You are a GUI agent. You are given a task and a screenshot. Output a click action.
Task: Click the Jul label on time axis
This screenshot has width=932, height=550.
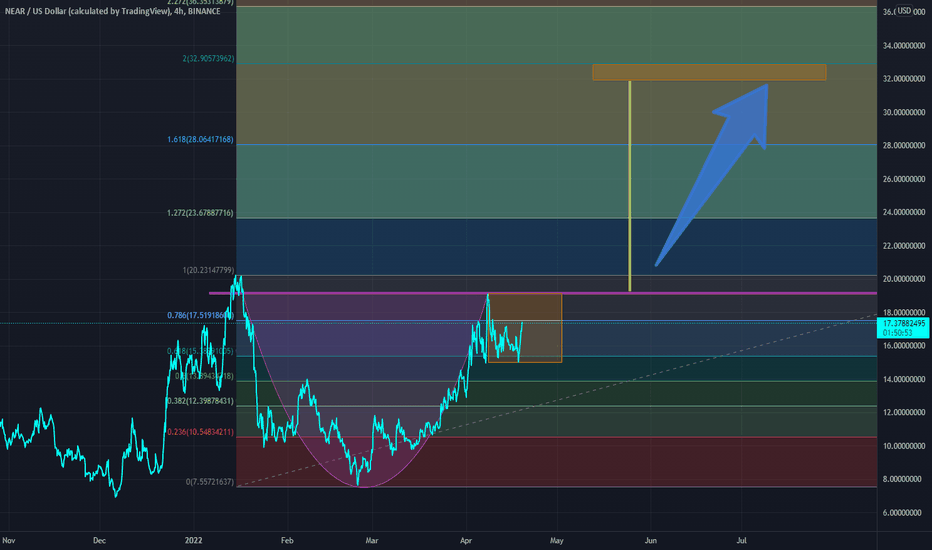pyautogui.click(x=741, y=540)
